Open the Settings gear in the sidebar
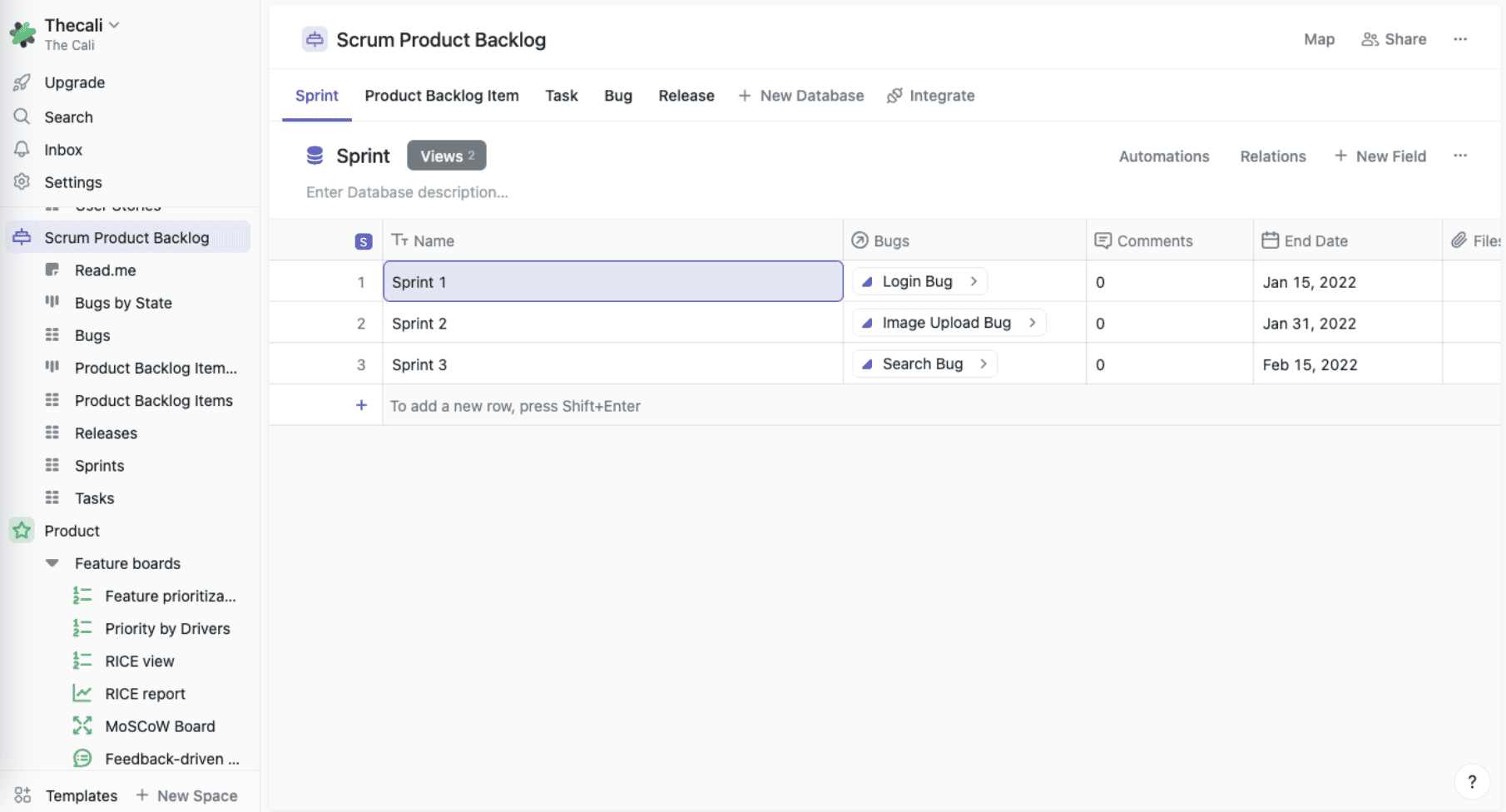The image size is (1506, 812). pyautogui.click(x=22, y=181)
